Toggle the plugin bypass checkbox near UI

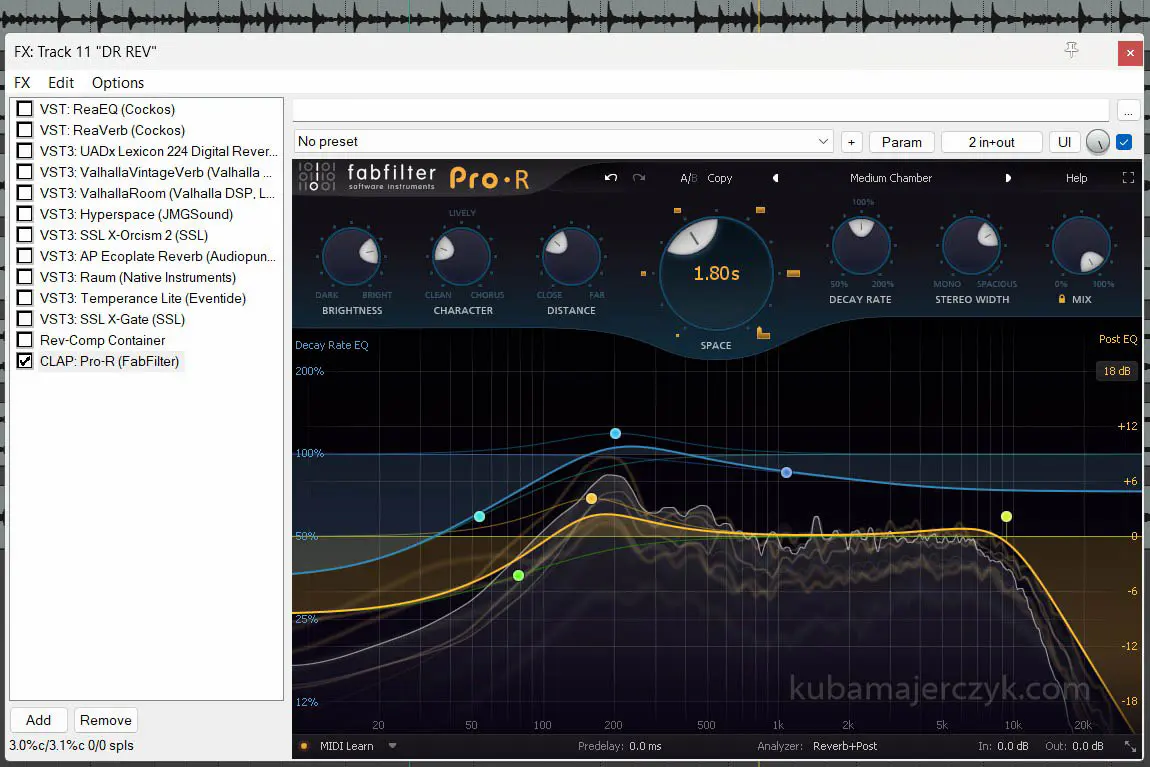pos(1124,142)
